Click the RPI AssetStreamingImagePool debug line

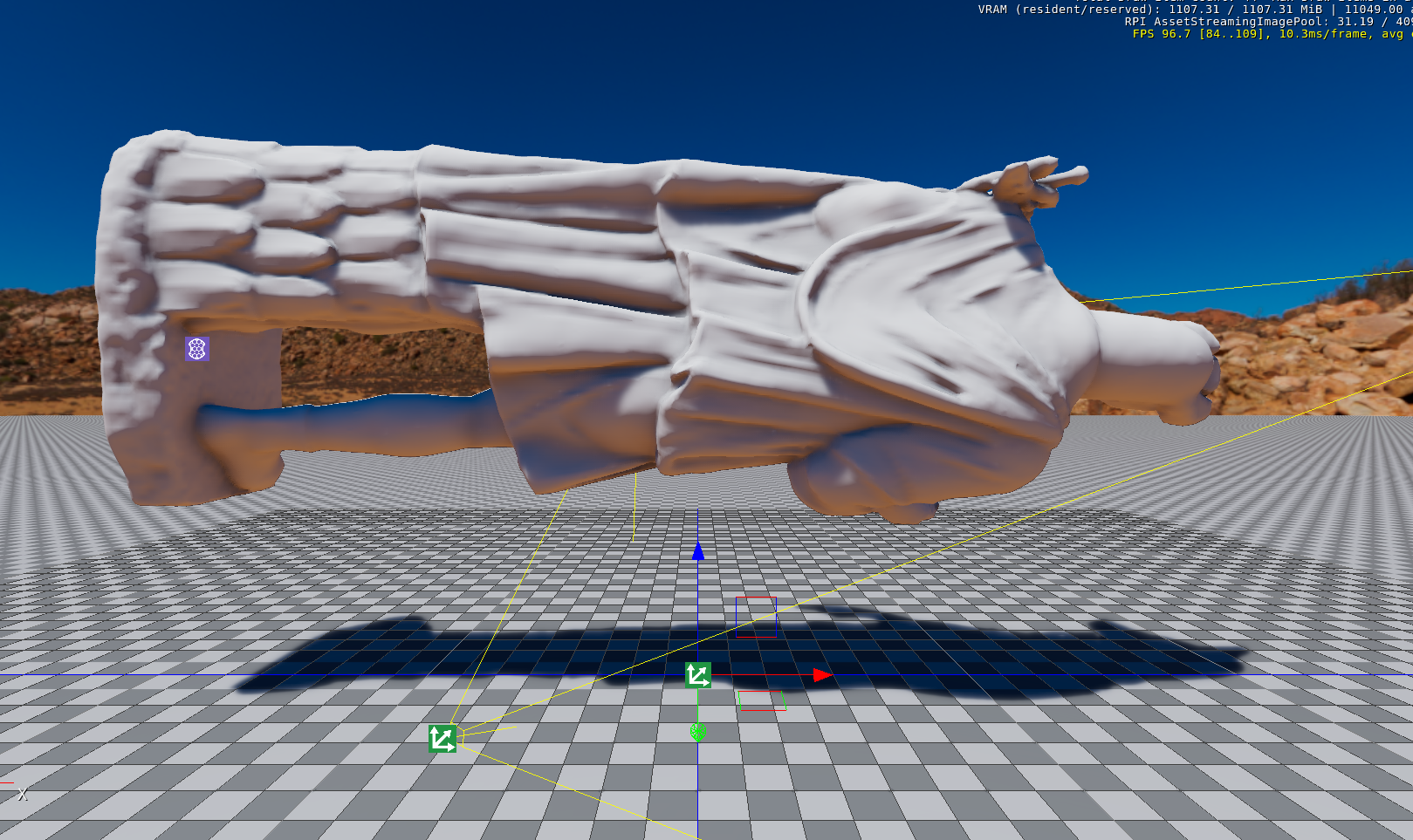[1248, 21]
